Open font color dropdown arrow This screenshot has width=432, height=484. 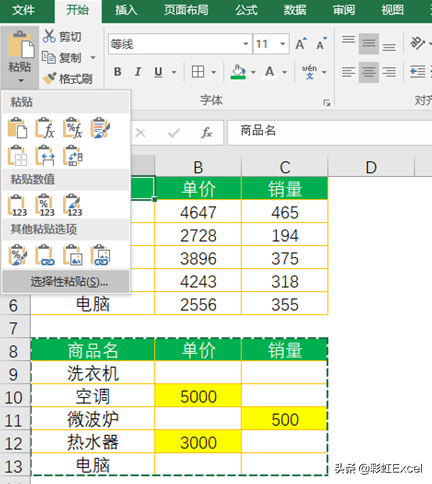point(285,72)
